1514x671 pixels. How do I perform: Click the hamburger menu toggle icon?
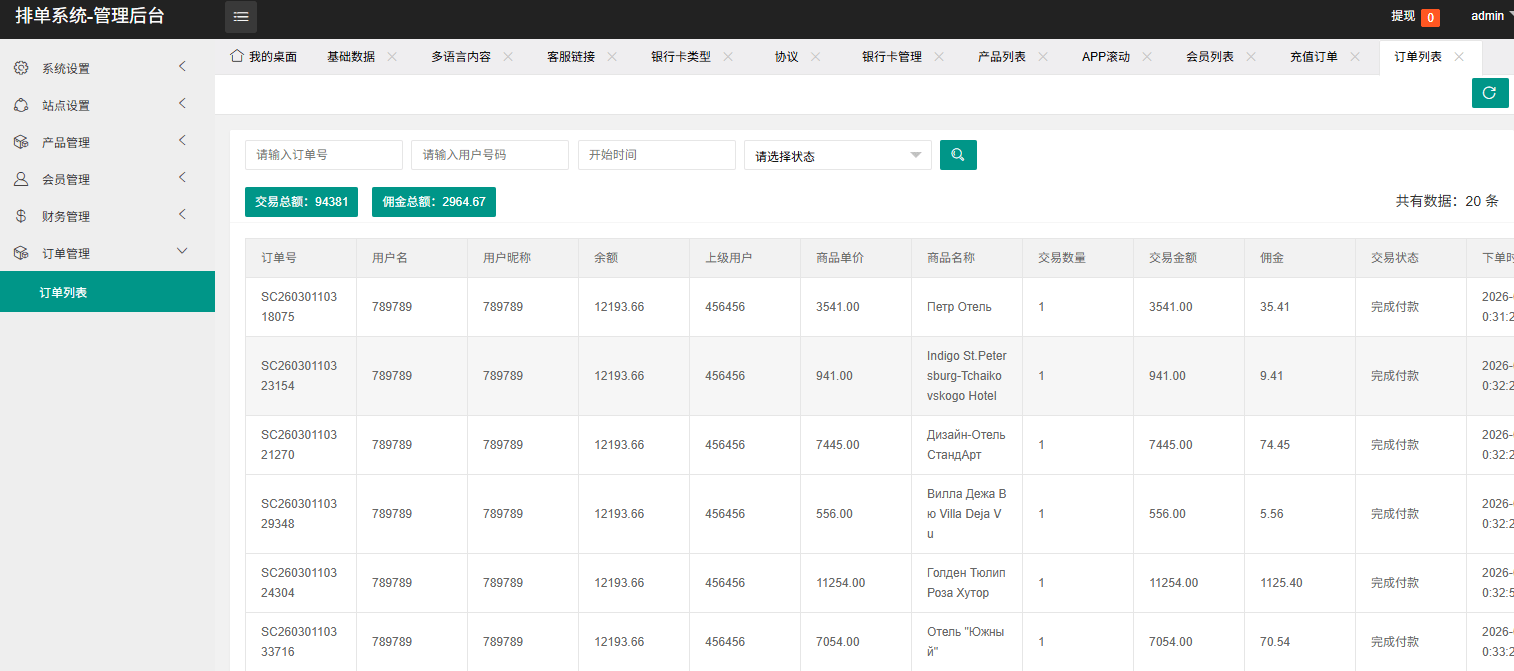(241, 17)
